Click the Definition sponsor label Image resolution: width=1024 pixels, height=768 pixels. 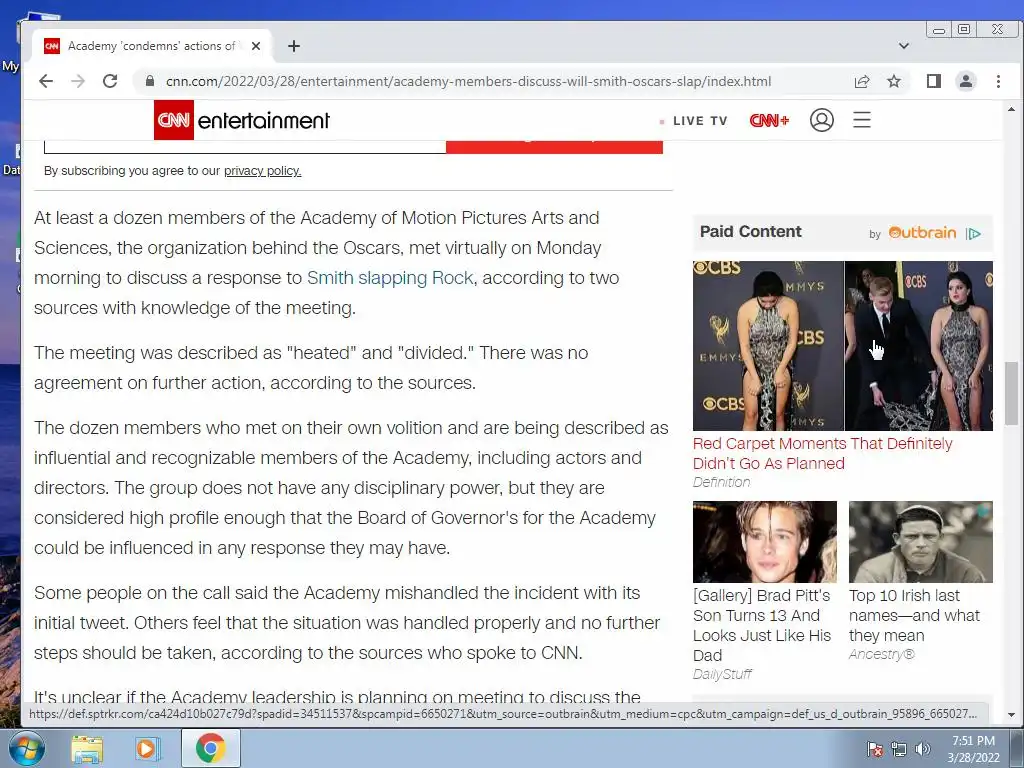(721, 482)
